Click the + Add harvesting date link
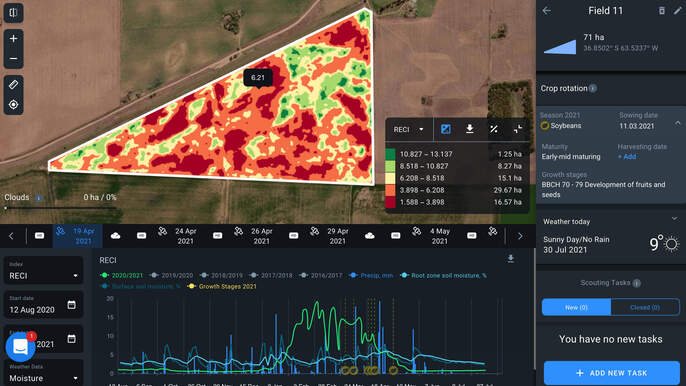This screenshot has height=386, width=686. click(627, 157)
